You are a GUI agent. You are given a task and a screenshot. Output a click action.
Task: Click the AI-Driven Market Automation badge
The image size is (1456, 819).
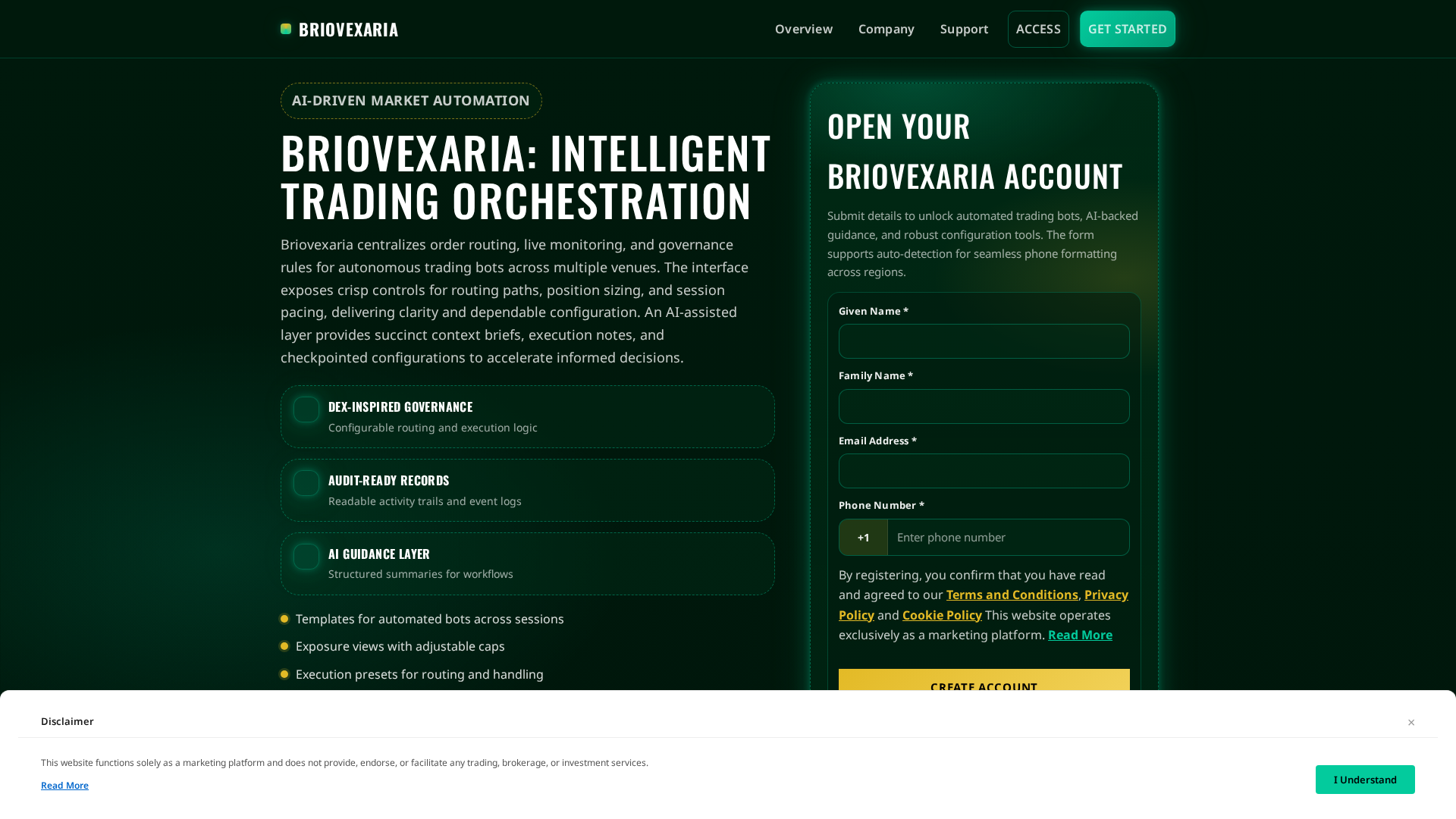click(x=411, y=101)
